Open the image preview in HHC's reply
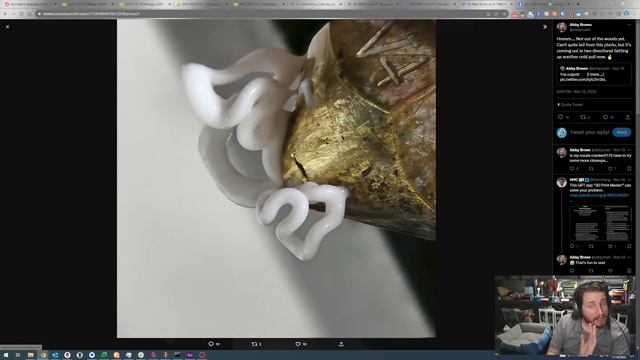 coord(600,224)
